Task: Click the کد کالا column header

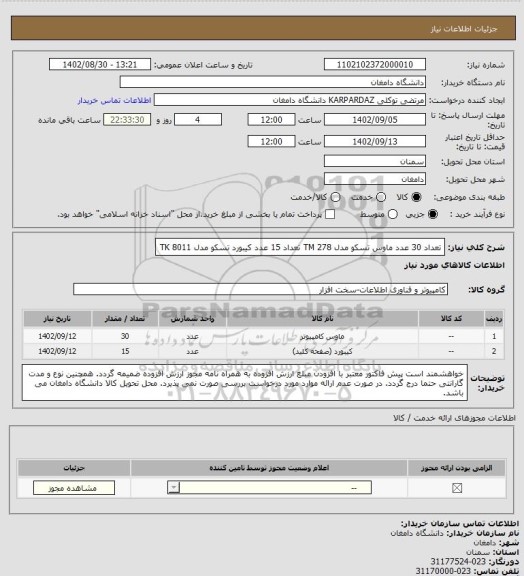Action: tap(451, 318)
